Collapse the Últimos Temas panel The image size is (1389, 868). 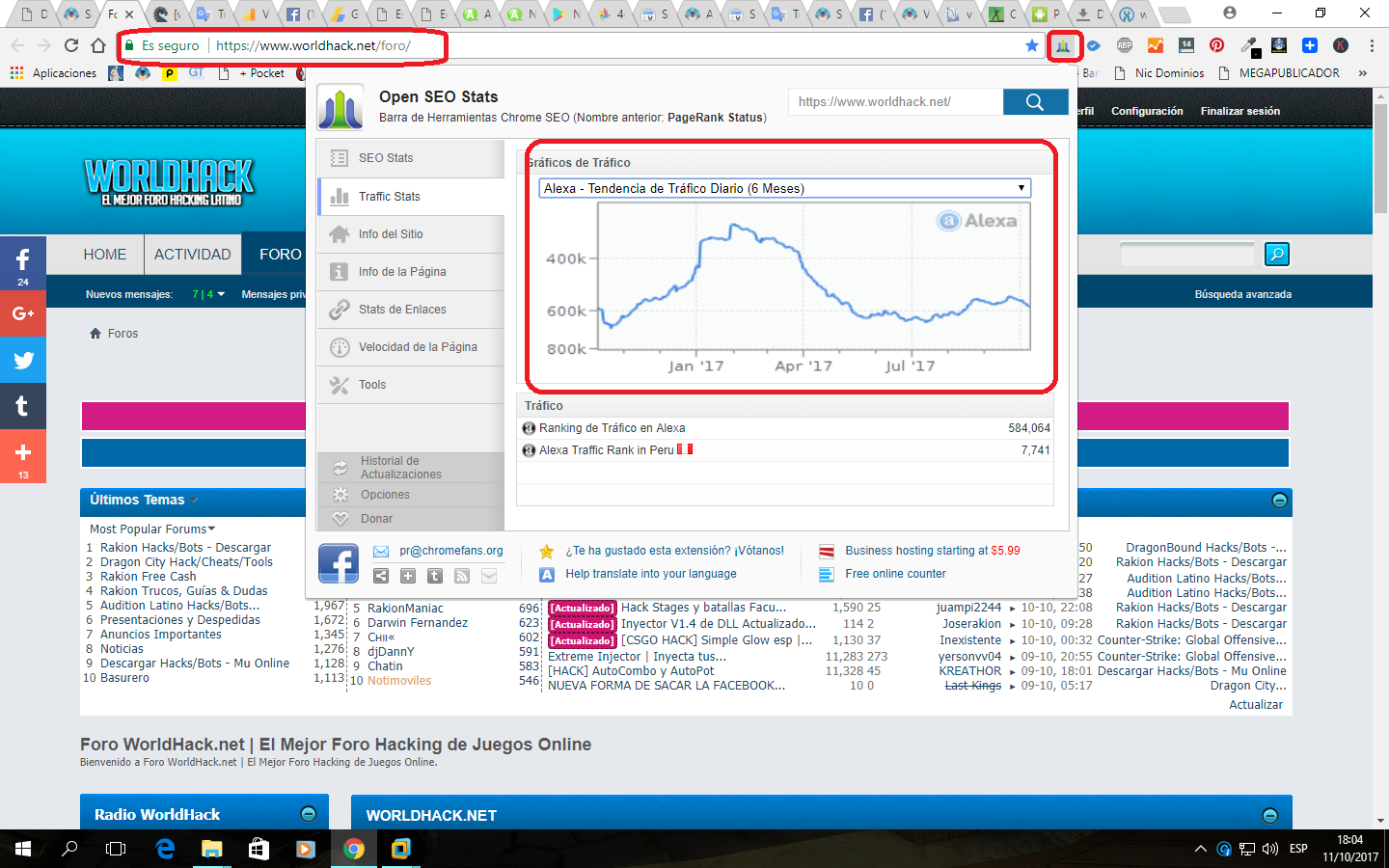1280,501
